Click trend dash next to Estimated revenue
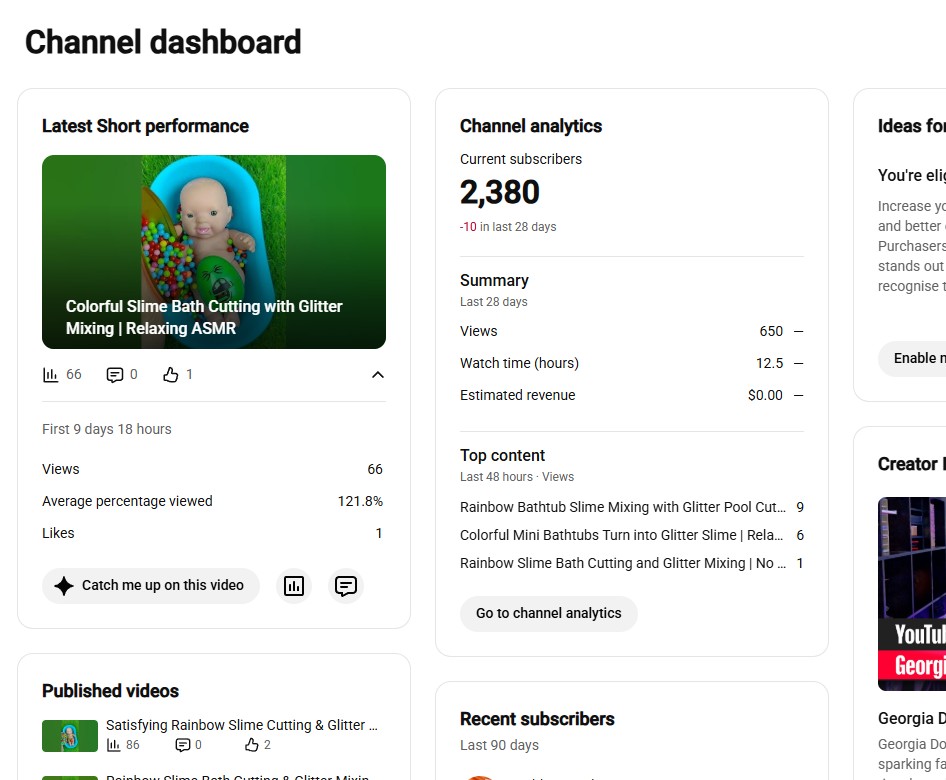Image resolution: width=946 pixels, height=780 pixels. coord(798,395)
